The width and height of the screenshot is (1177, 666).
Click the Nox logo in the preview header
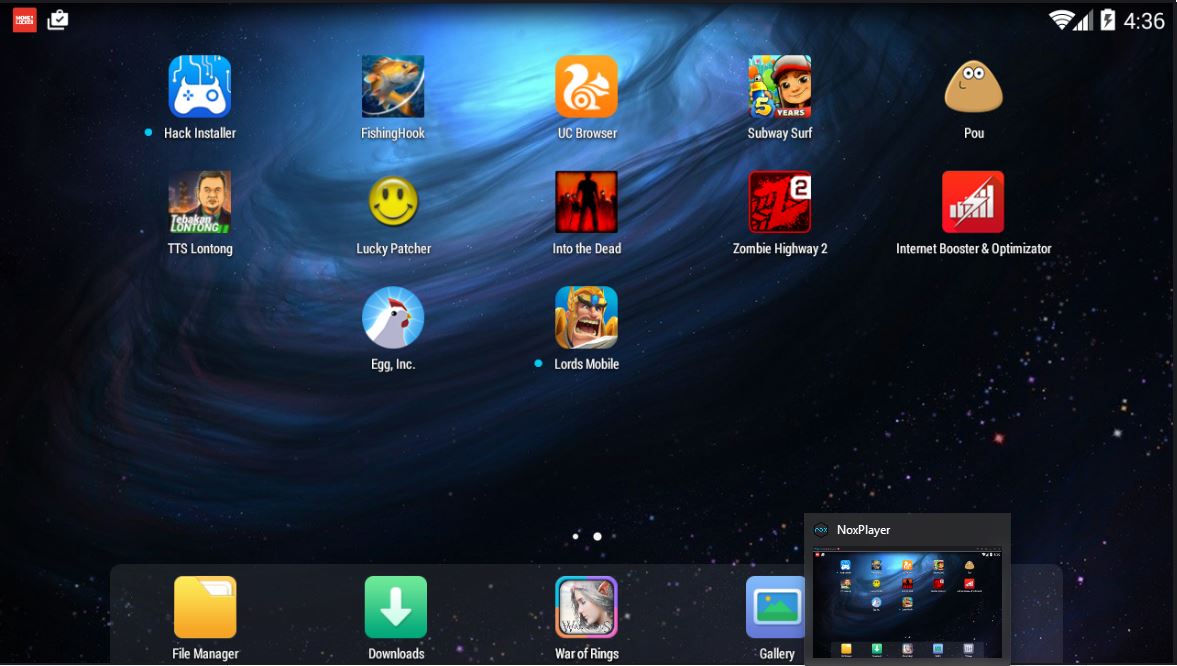pyautogui.click(x=821, y=529)
